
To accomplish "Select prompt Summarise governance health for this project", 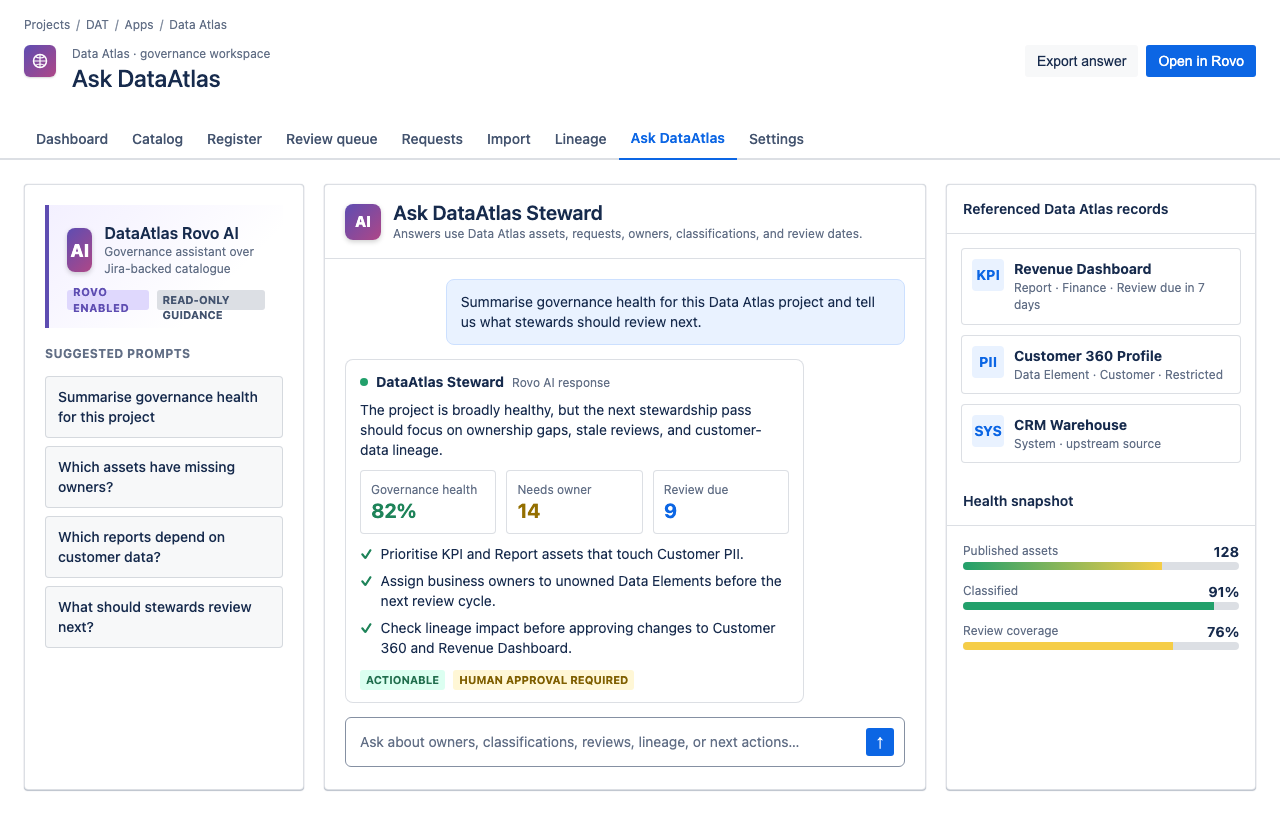I will click(x=164, y=407).
